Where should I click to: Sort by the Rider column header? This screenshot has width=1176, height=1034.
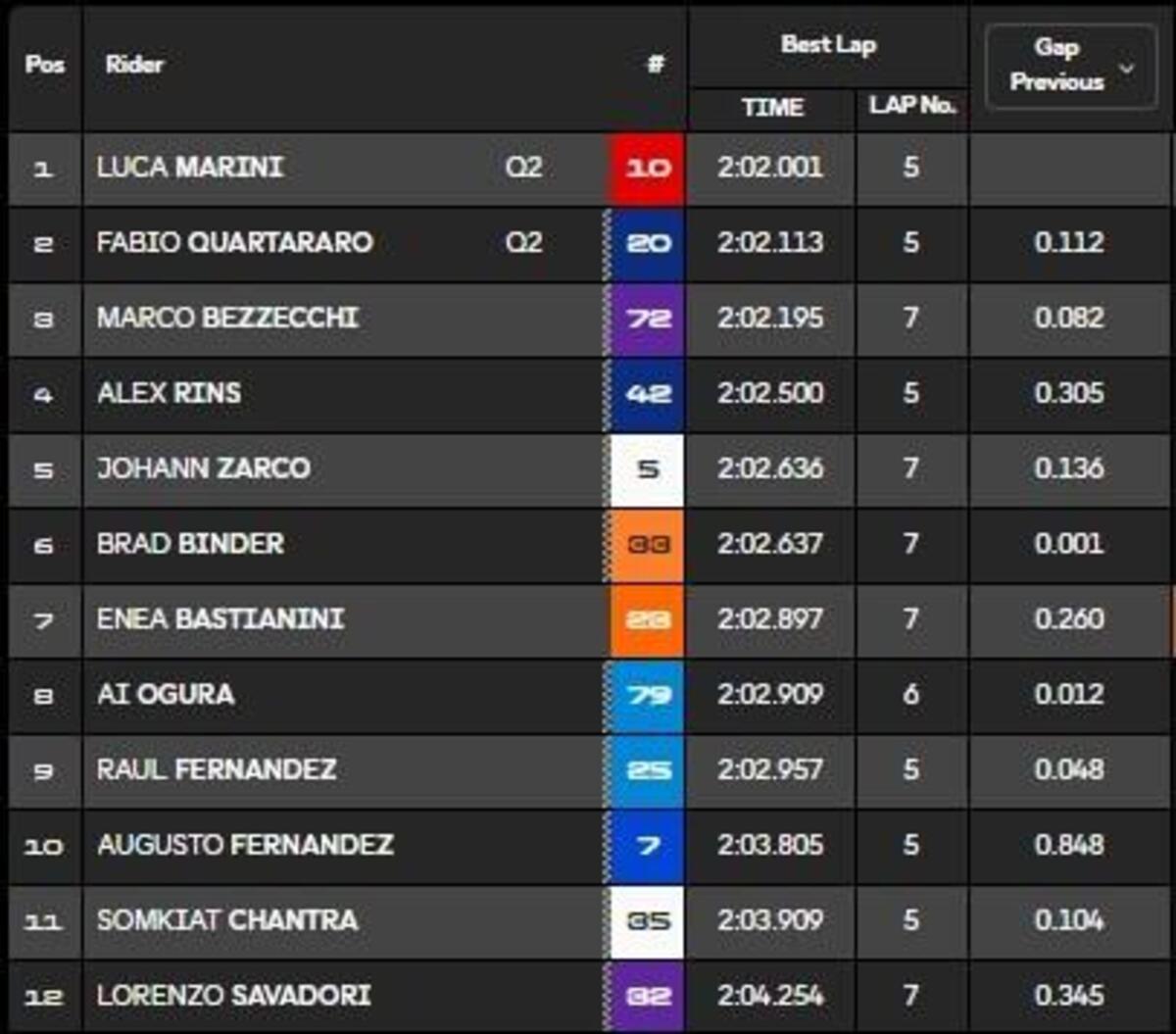point(135,66)
